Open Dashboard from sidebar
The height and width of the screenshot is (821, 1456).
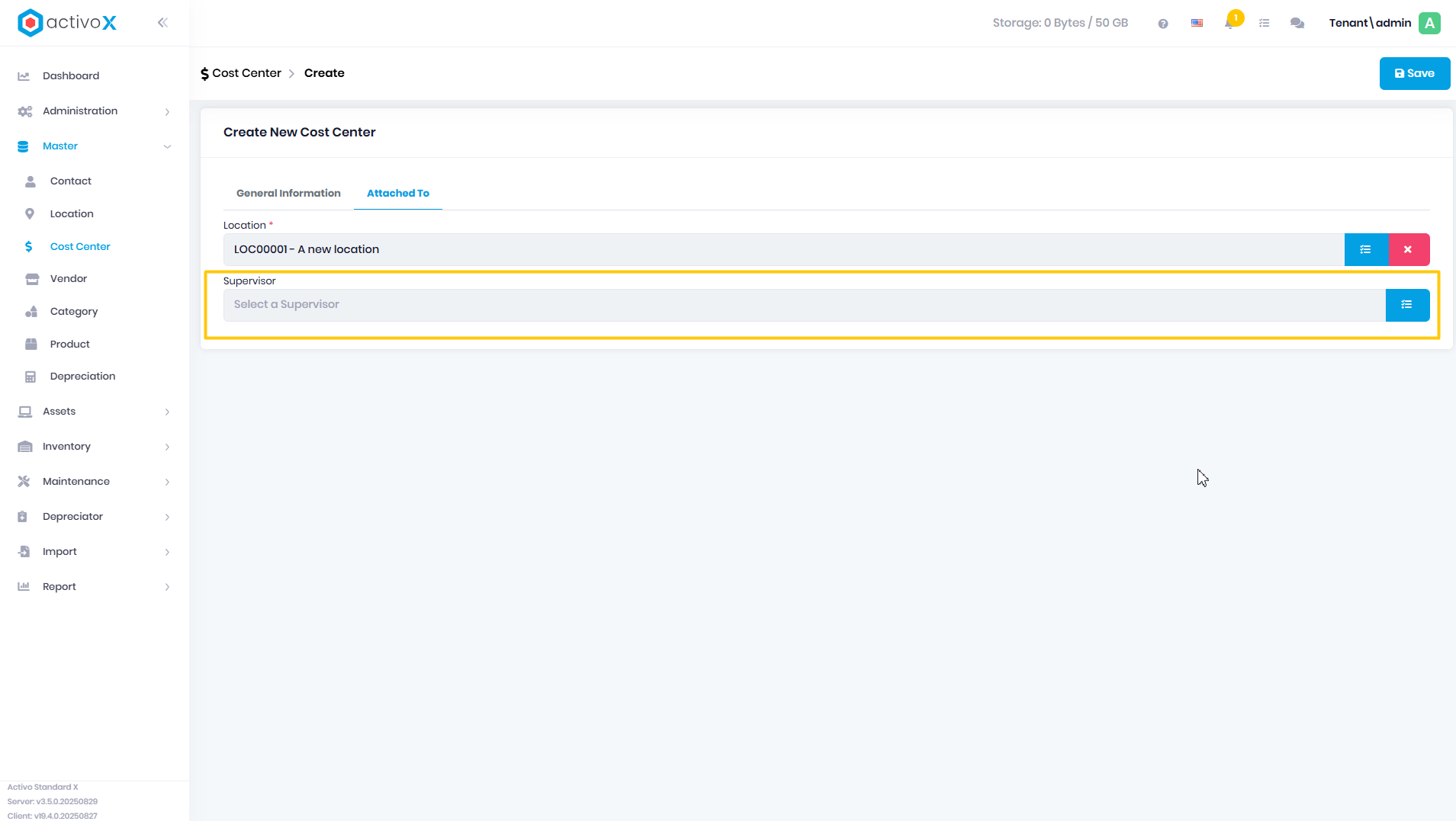coord(71,76)
